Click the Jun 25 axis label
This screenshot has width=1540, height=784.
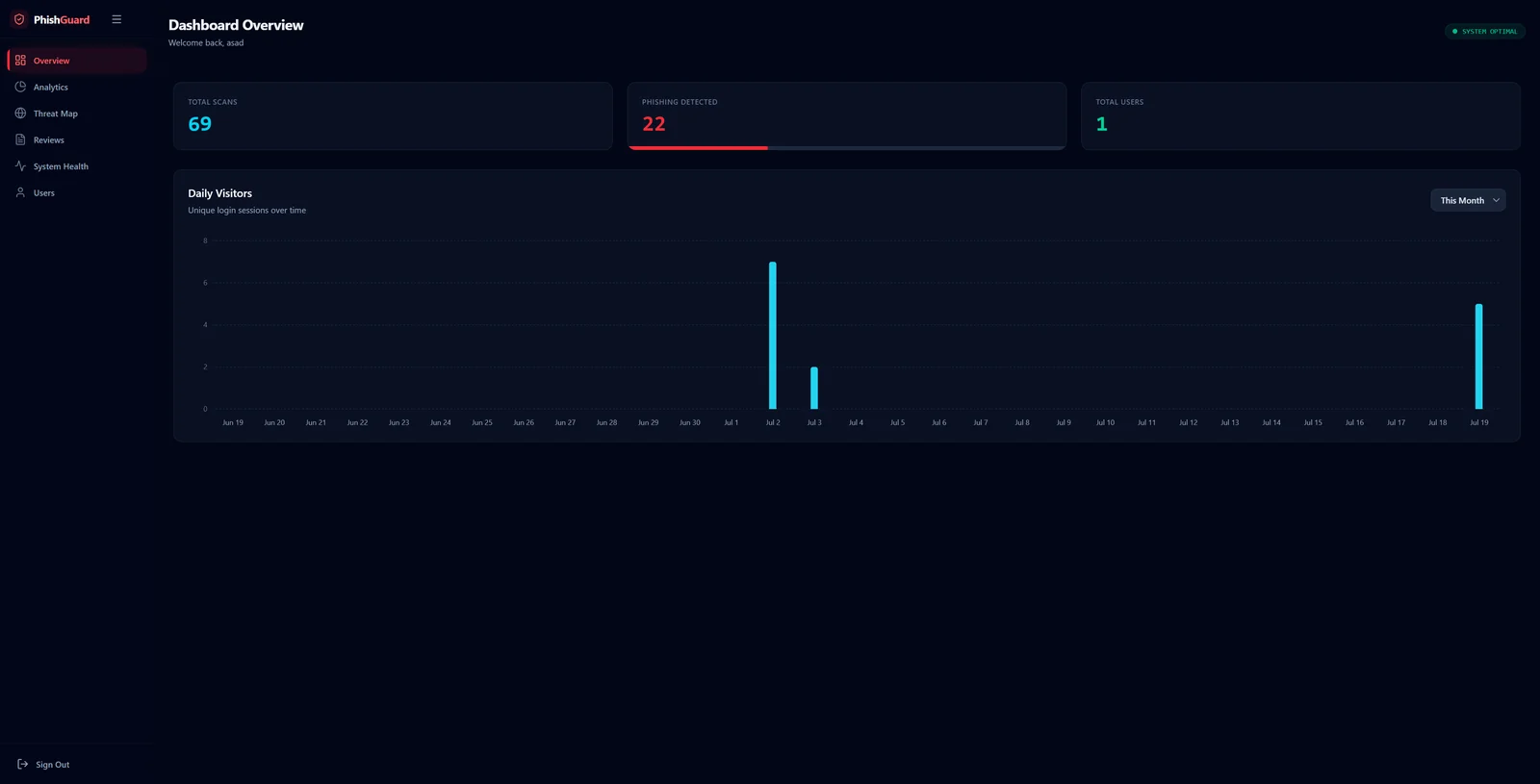[482, 422]
